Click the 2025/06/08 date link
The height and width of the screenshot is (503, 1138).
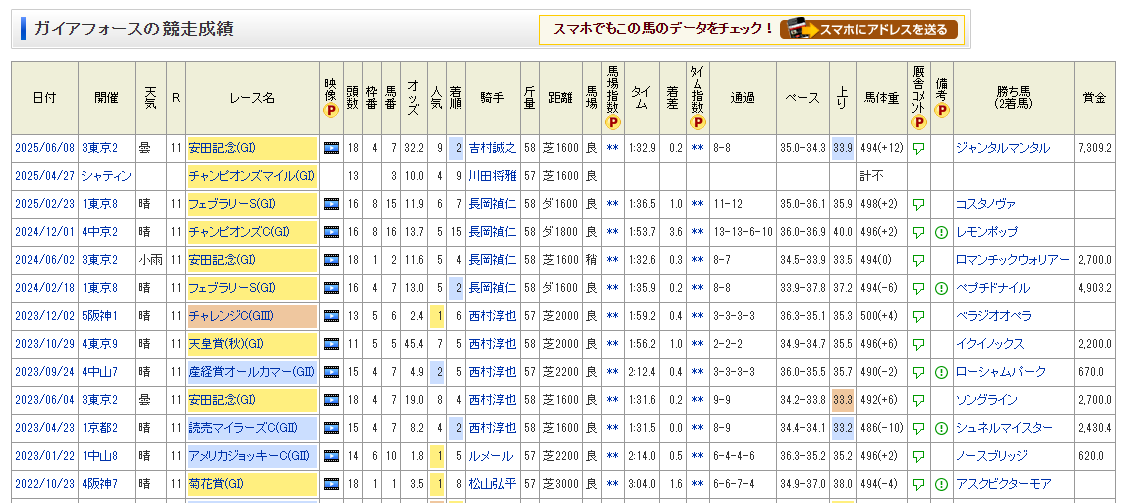[x=44, y=148]
